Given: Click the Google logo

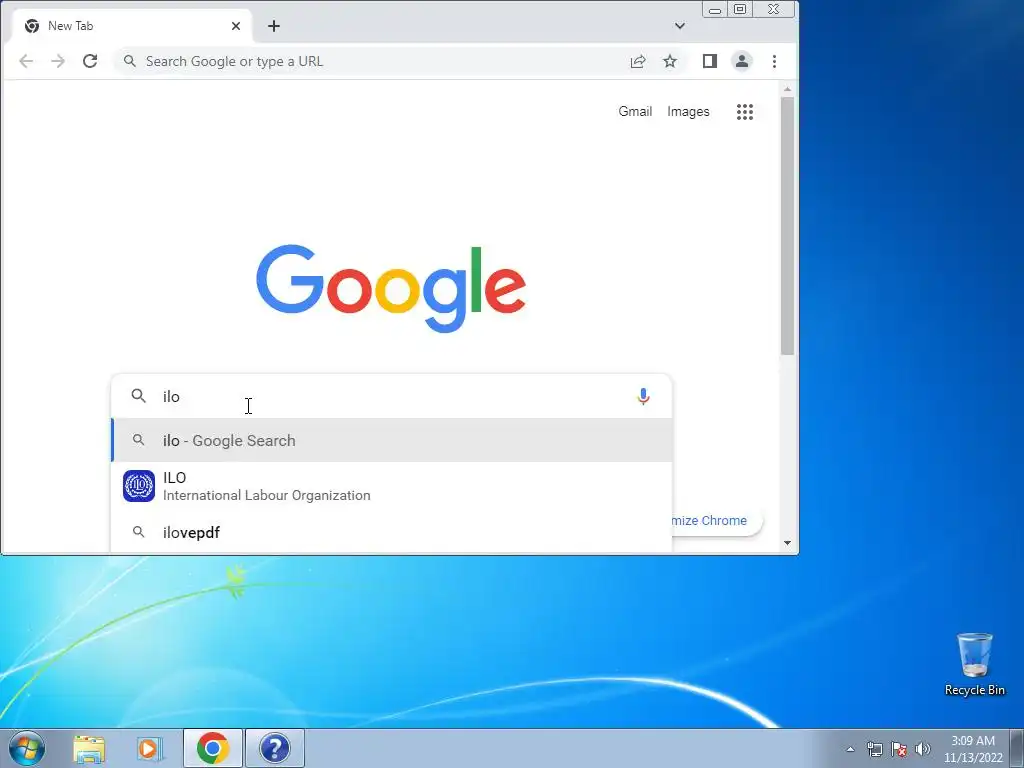Looking at the screenshot, I should [391, 288].
